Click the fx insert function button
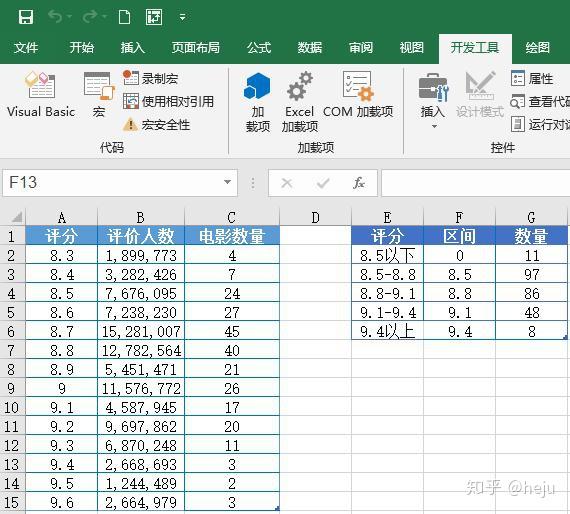This screenshot has height=514, width=570. coord(358,183)
